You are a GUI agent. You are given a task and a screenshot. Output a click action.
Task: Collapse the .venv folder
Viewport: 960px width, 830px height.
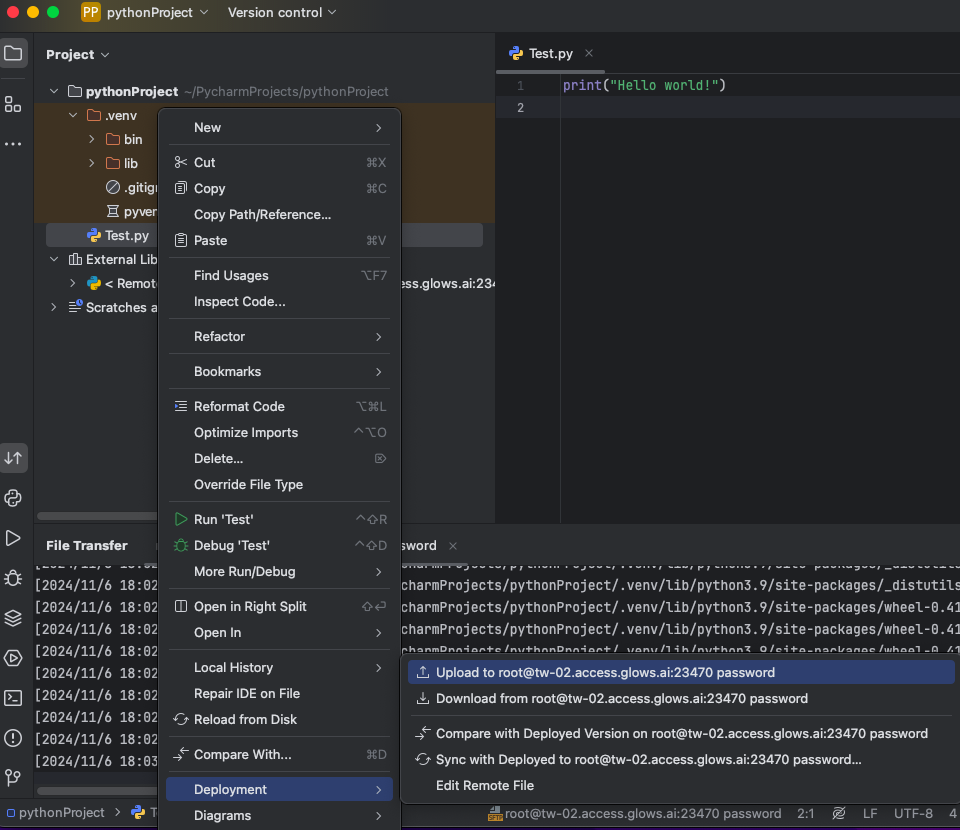tap(73, 115)
